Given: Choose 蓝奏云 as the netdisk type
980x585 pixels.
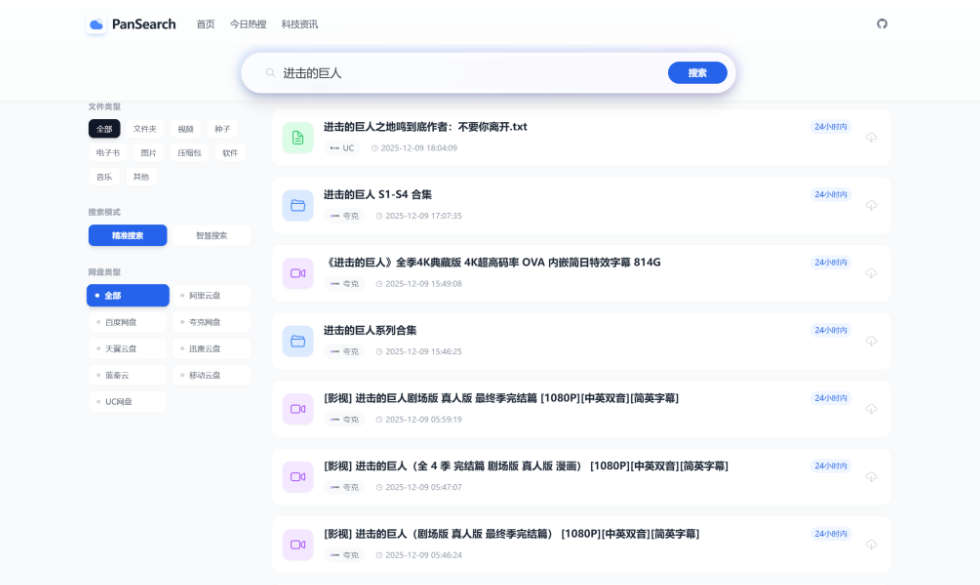Looking at the screenshot, I should [x=128, y=376].
